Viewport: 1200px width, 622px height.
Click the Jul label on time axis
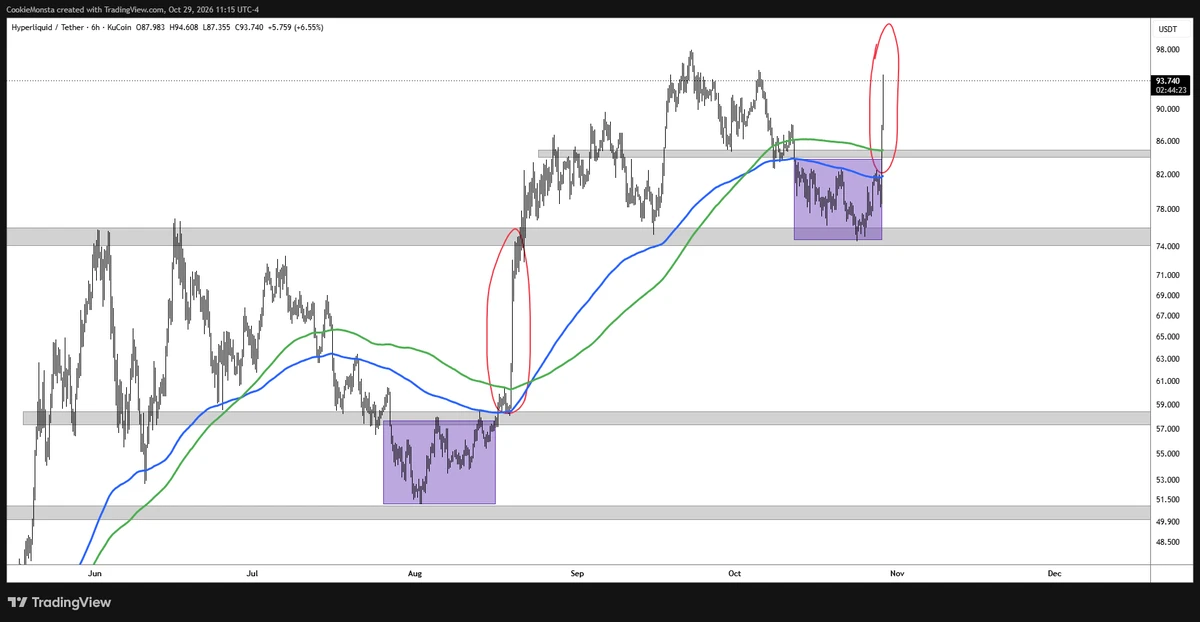(253, 574)
